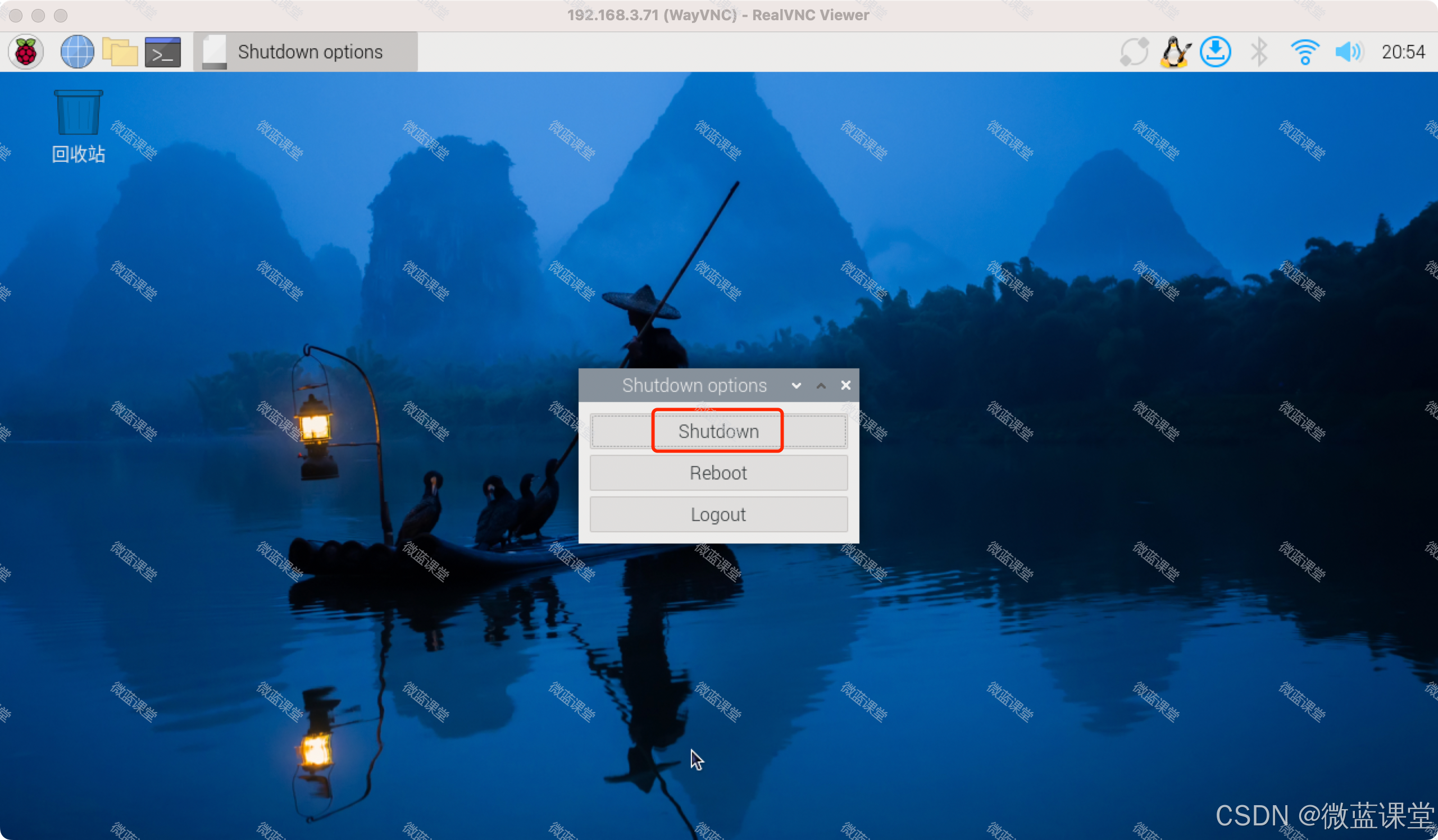Open the software updates download icon
Screen dimensions: 1438x840
(x=1216, y=52)
